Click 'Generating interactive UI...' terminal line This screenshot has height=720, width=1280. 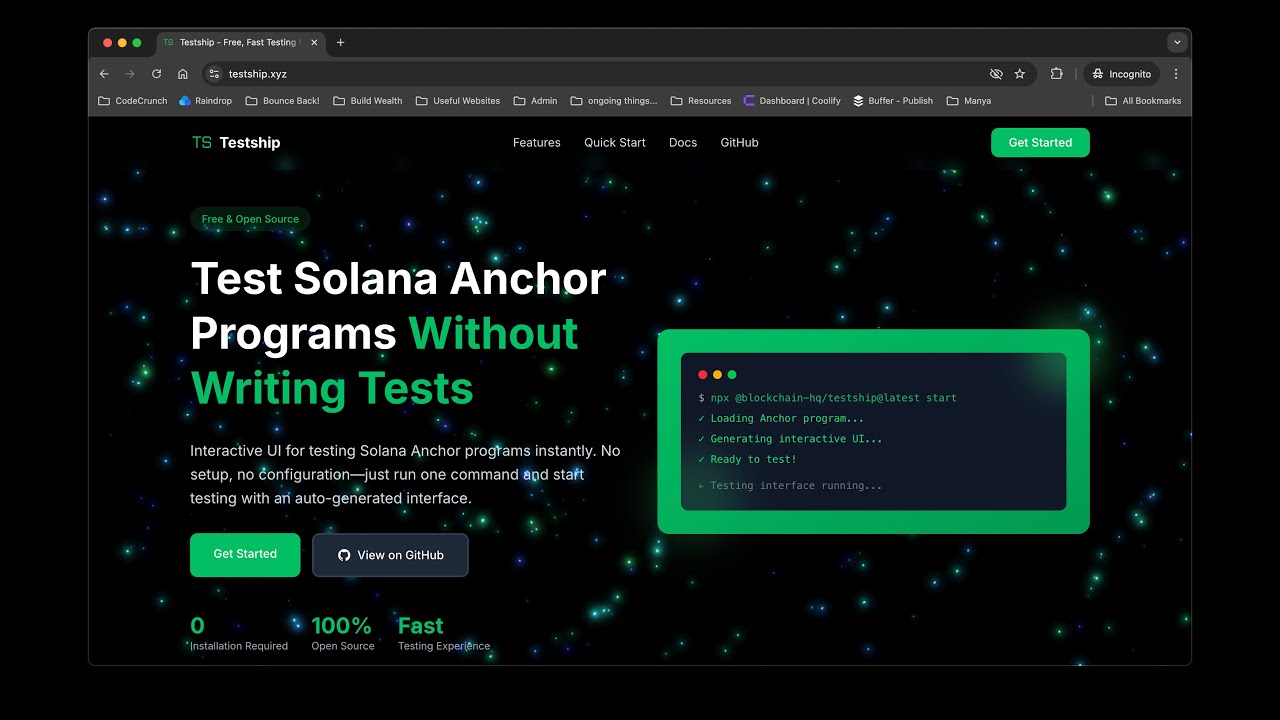[x=790, y=439]
